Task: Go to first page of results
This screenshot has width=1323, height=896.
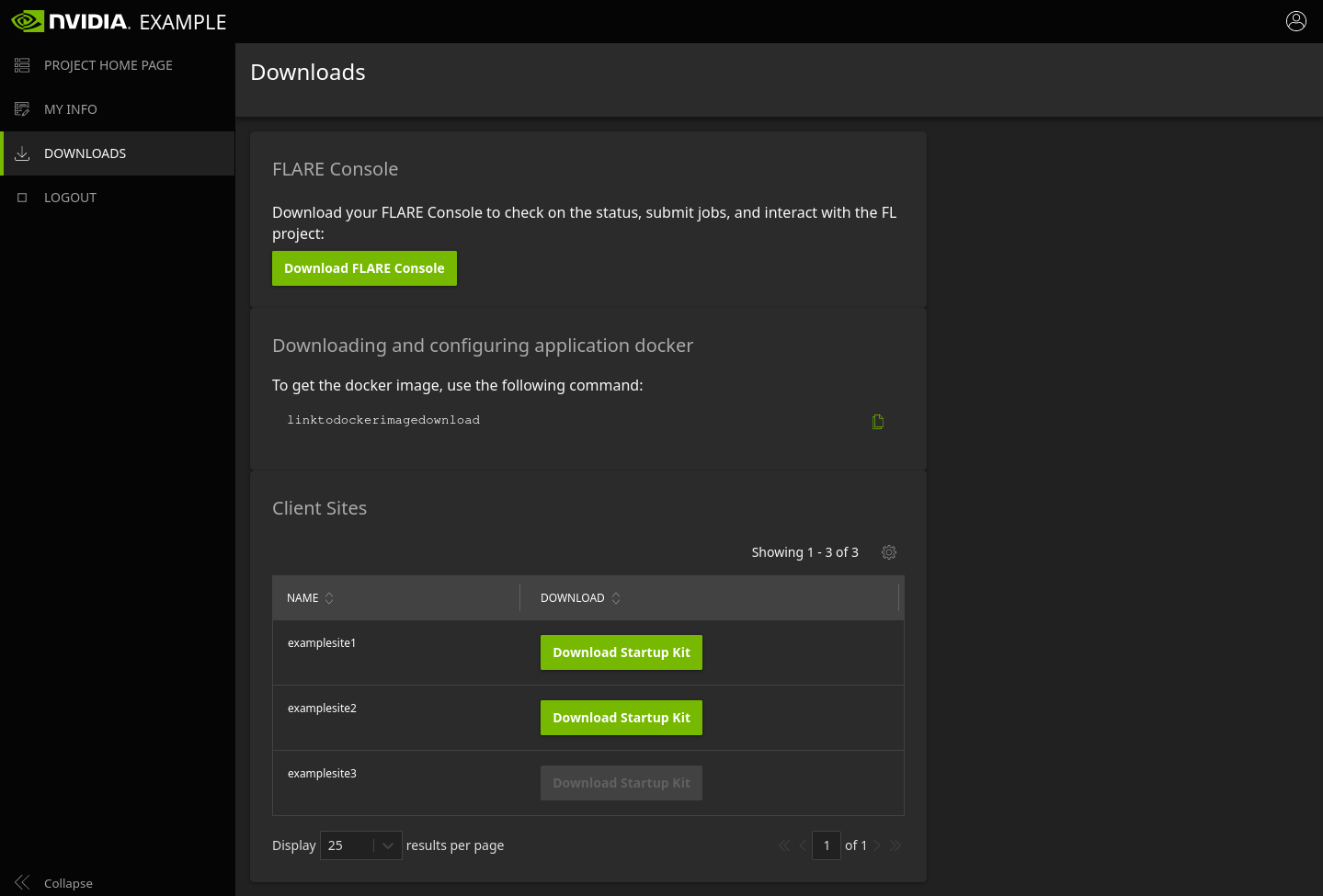Action: coord(784,845)
